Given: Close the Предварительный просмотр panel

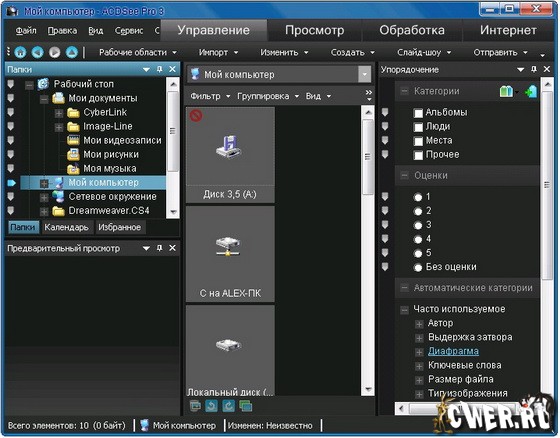Looking at the screenshot, I should [x=172, y=248].
